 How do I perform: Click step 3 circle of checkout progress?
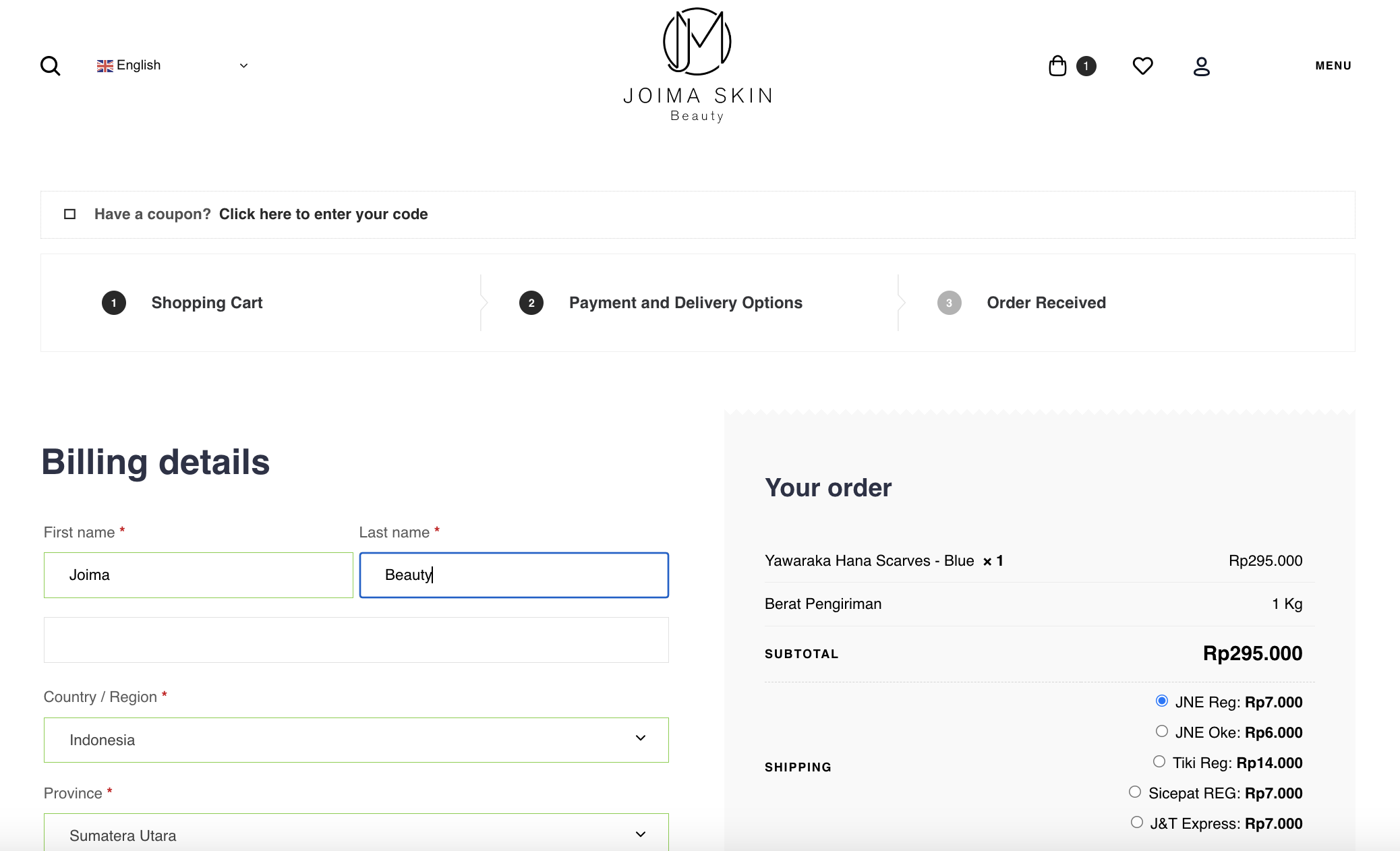pos(949,303)
